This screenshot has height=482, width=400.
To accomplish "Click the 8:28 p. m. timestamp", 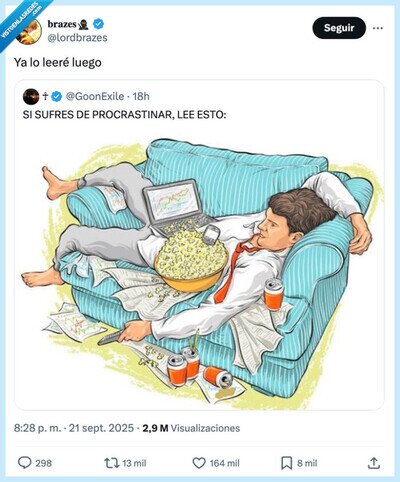I will click(x=38, y=428).
